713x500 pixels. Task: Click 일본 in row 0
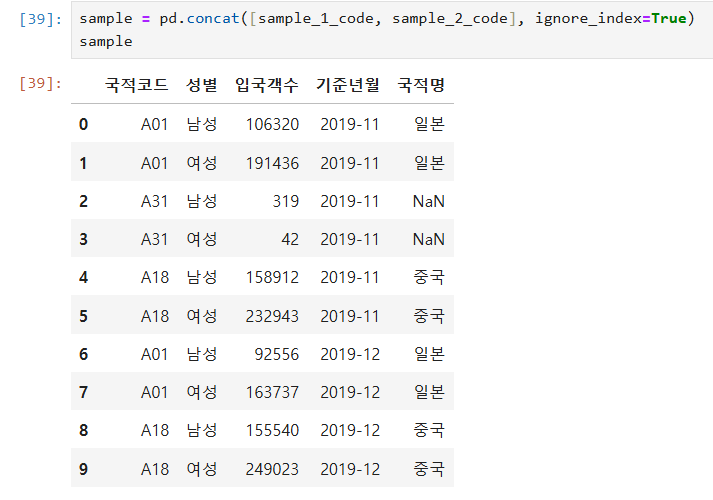(x=429, y=124)
